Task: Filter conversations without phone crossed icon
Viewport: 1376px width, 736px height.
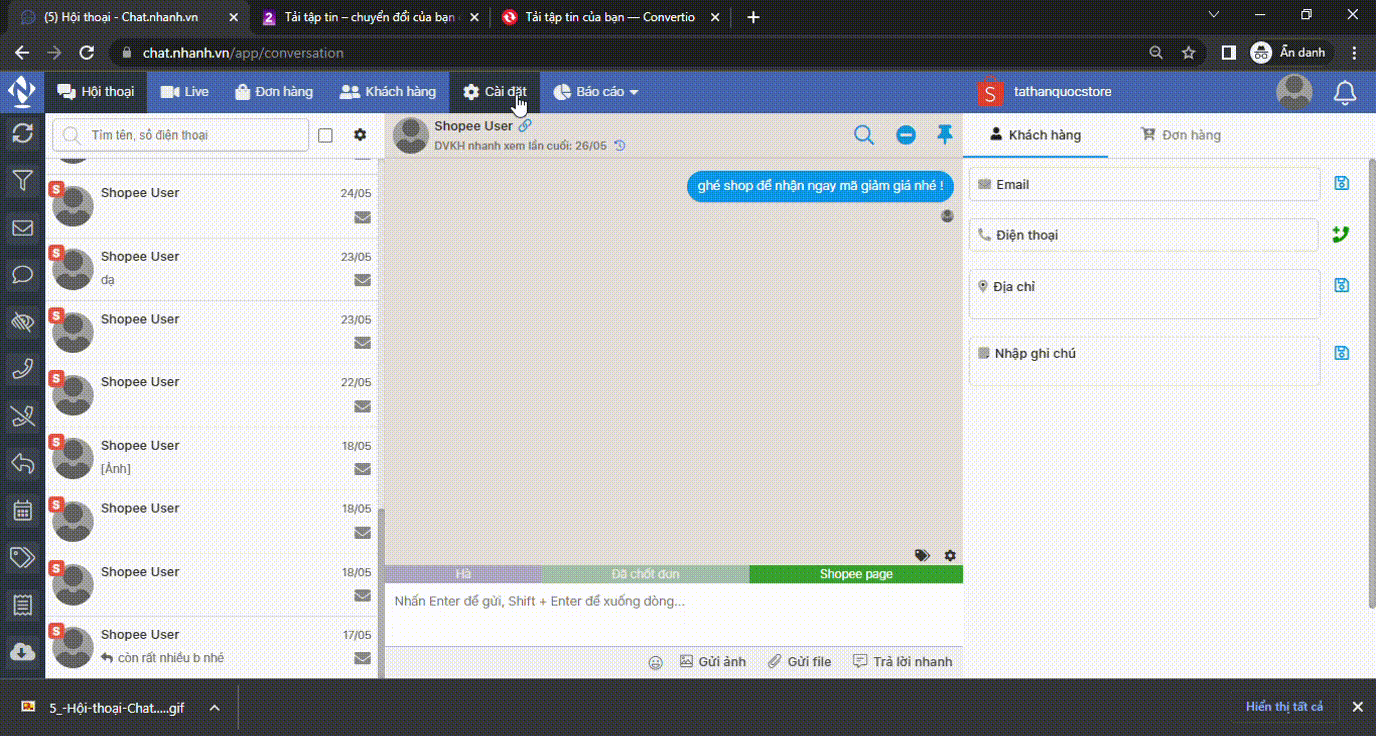Action: click(x=22, y=417)
